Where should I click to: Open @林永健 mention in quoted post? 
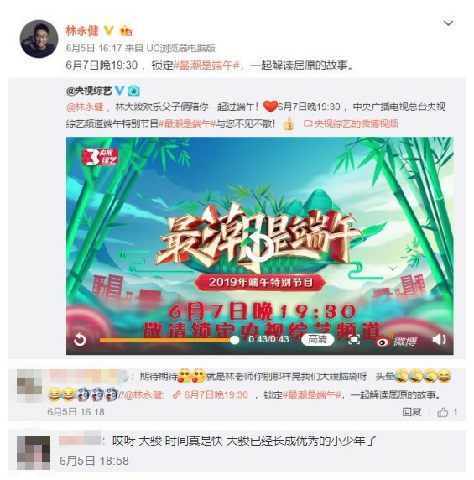pos(85,107)
